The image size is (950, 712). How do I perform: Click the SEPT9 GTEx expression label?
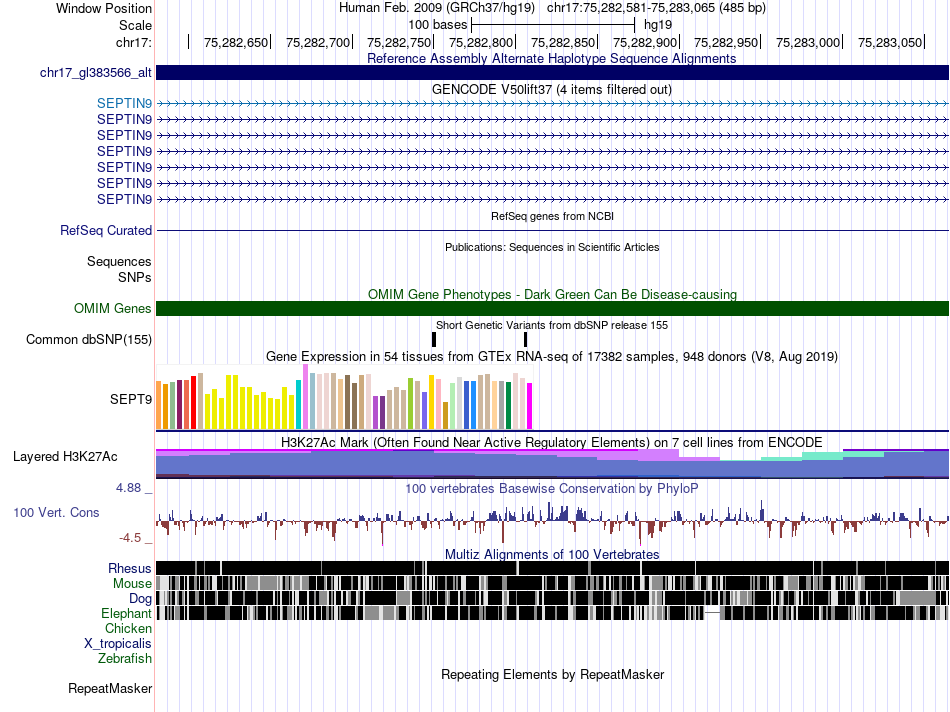[131, 399]
